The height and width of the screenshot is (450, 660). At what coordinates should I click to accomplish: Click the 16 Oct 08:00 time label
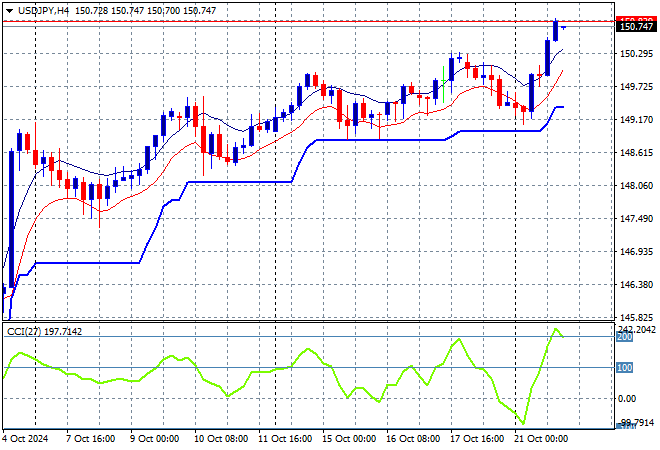point(411,439)
